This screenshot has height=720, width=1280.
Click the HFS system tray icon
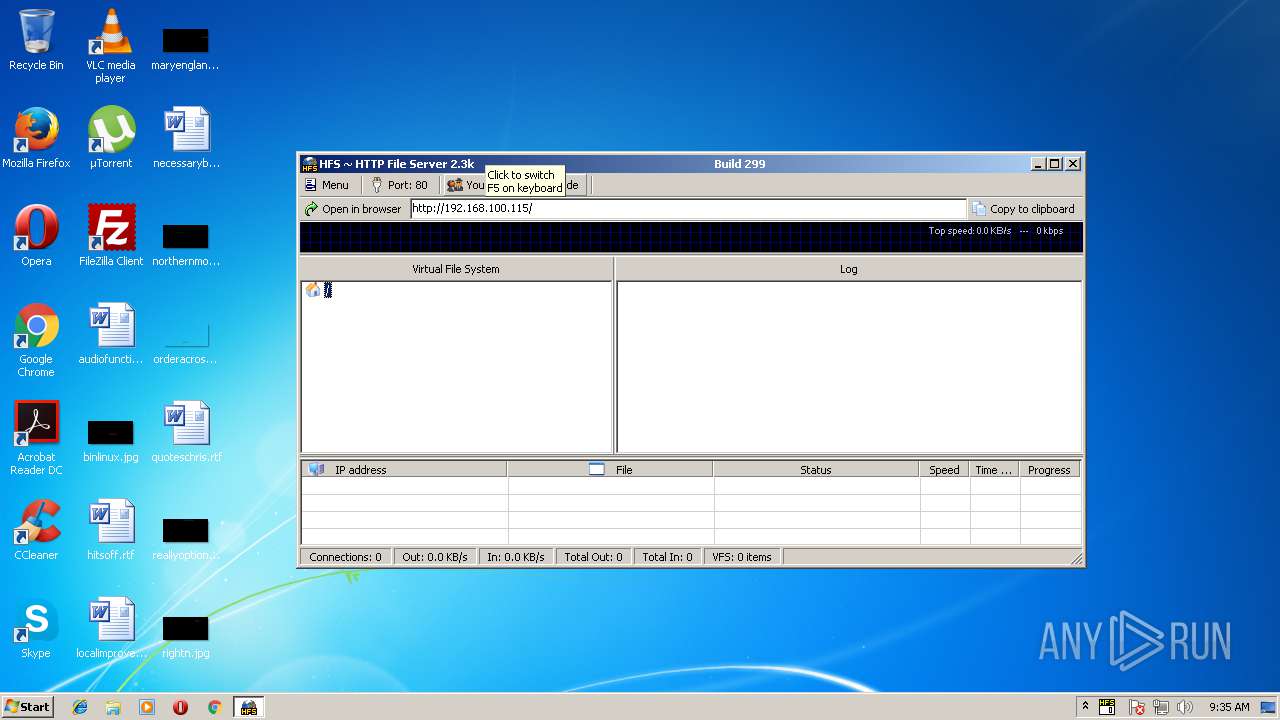click(x=1107, y=707)
